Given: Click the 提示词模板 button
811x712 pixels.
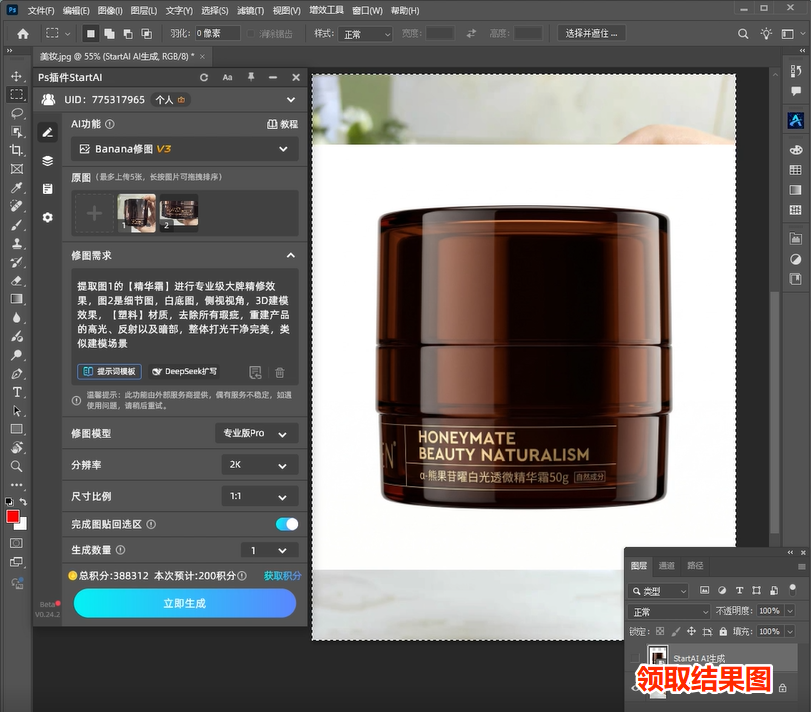Looking at the screenshot, I should [109, 372].
